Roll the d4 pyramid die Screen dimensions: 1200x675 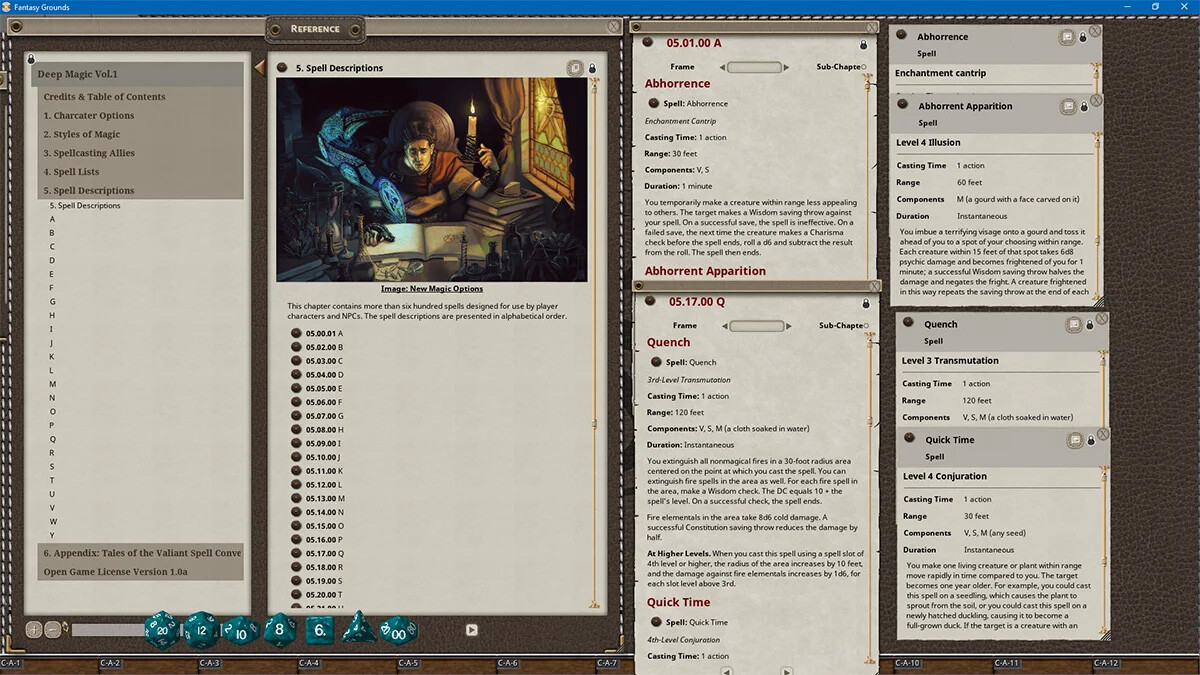tap(359, 630)
